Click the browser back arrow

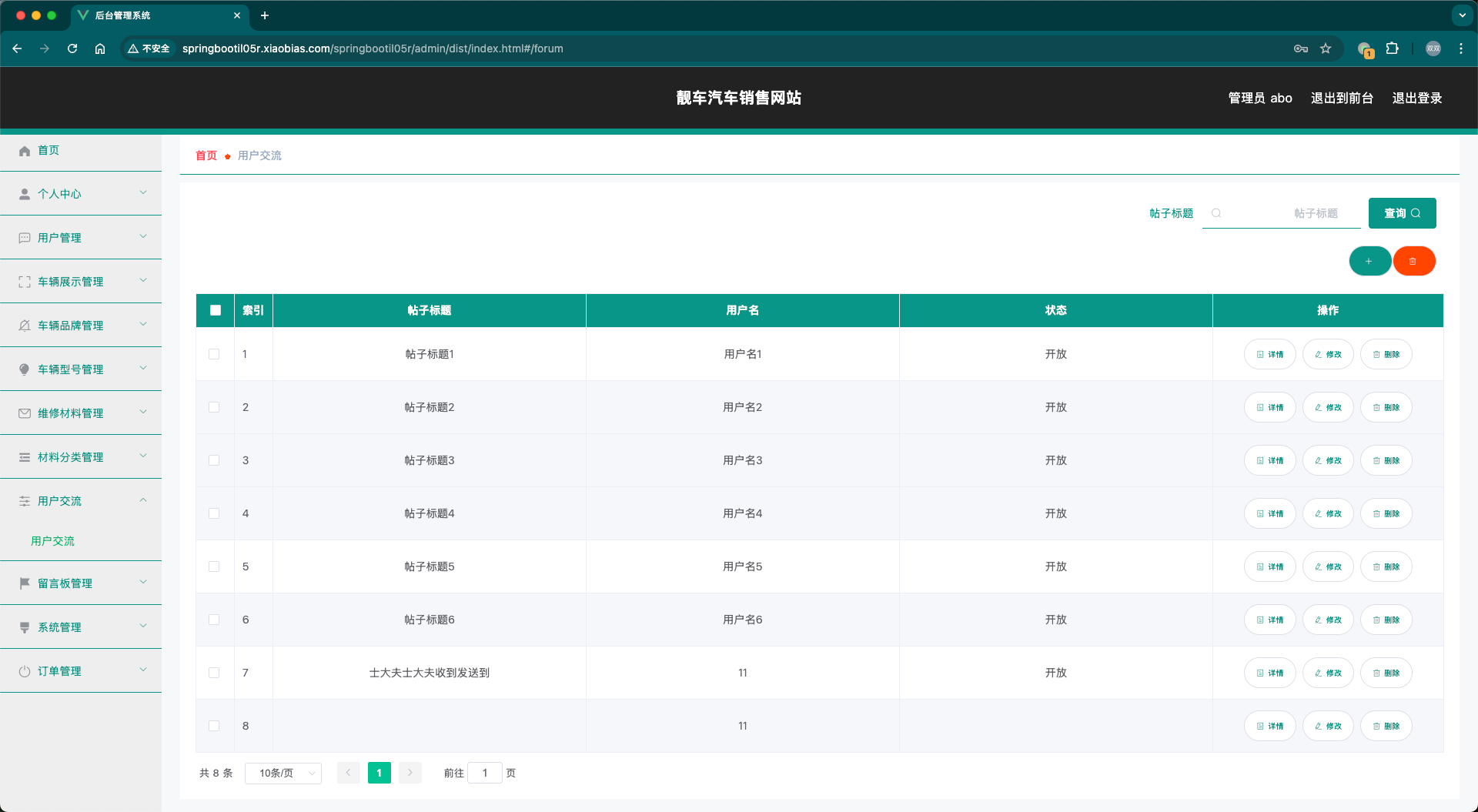[x=17, y=48]
